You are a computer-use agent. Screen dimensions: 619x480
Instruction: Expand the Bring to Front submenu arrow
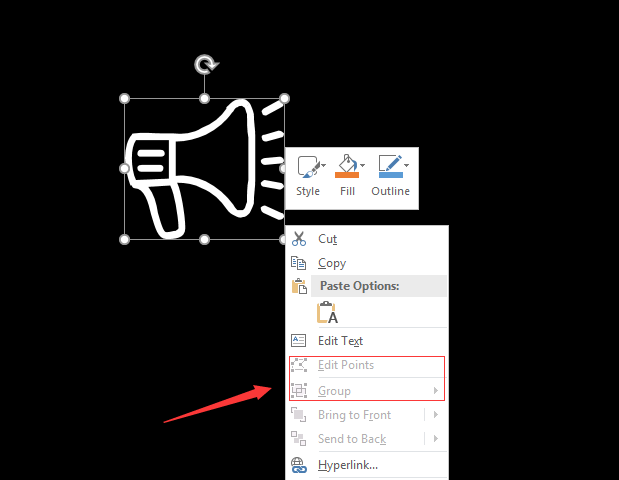coord(436,414)
